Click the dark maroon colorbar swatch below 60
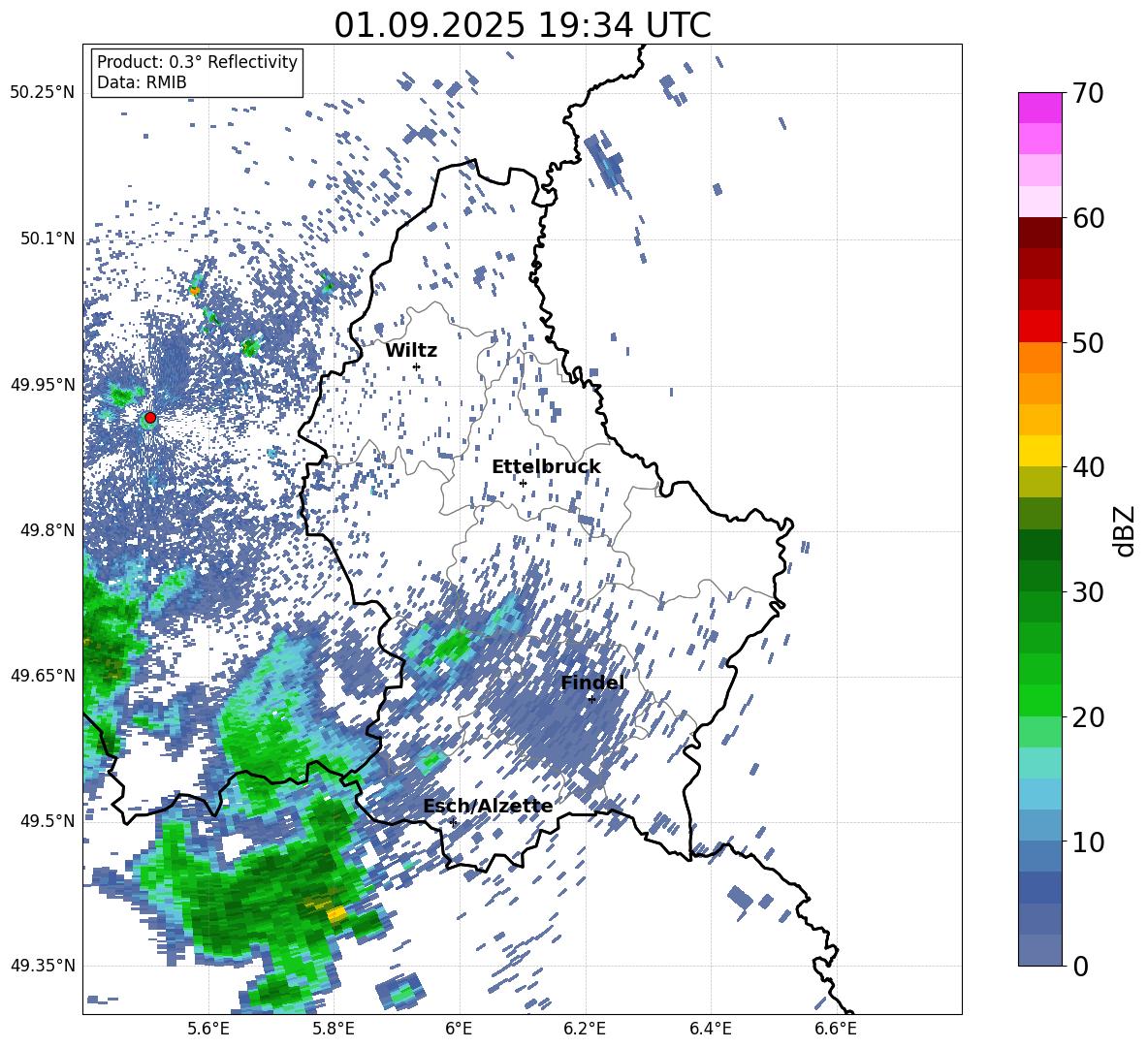 coord(1039,233)
